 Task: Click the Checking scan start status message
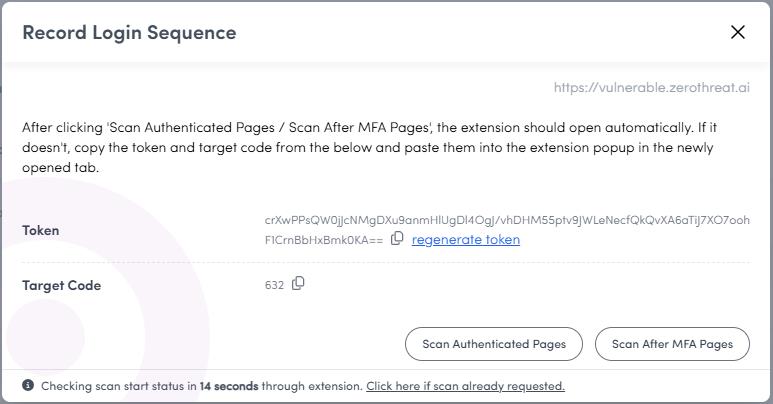(x=202, y=386)
